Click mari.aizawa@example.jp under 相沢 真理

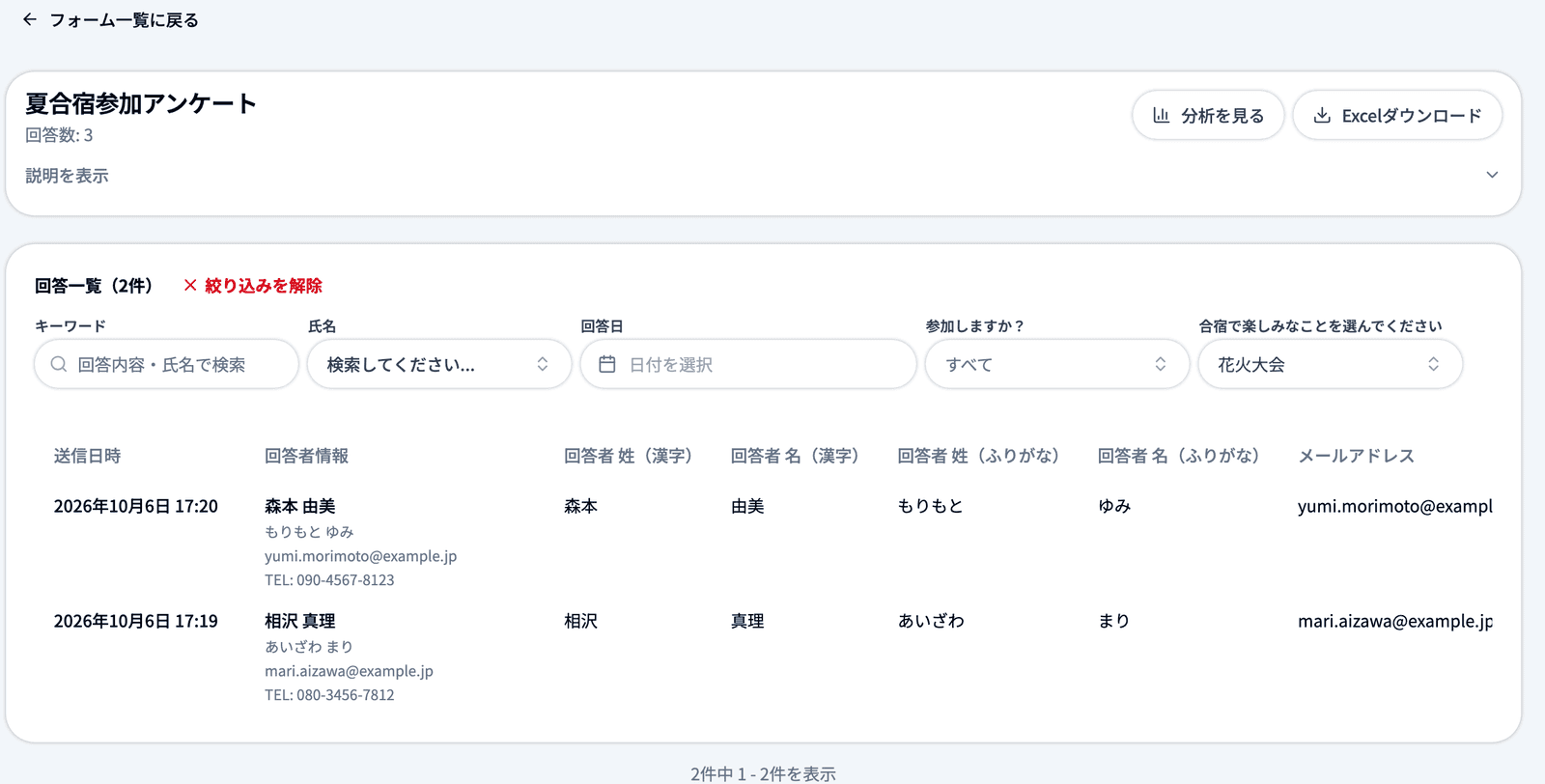pyautogui.click(x=349, y=671)
